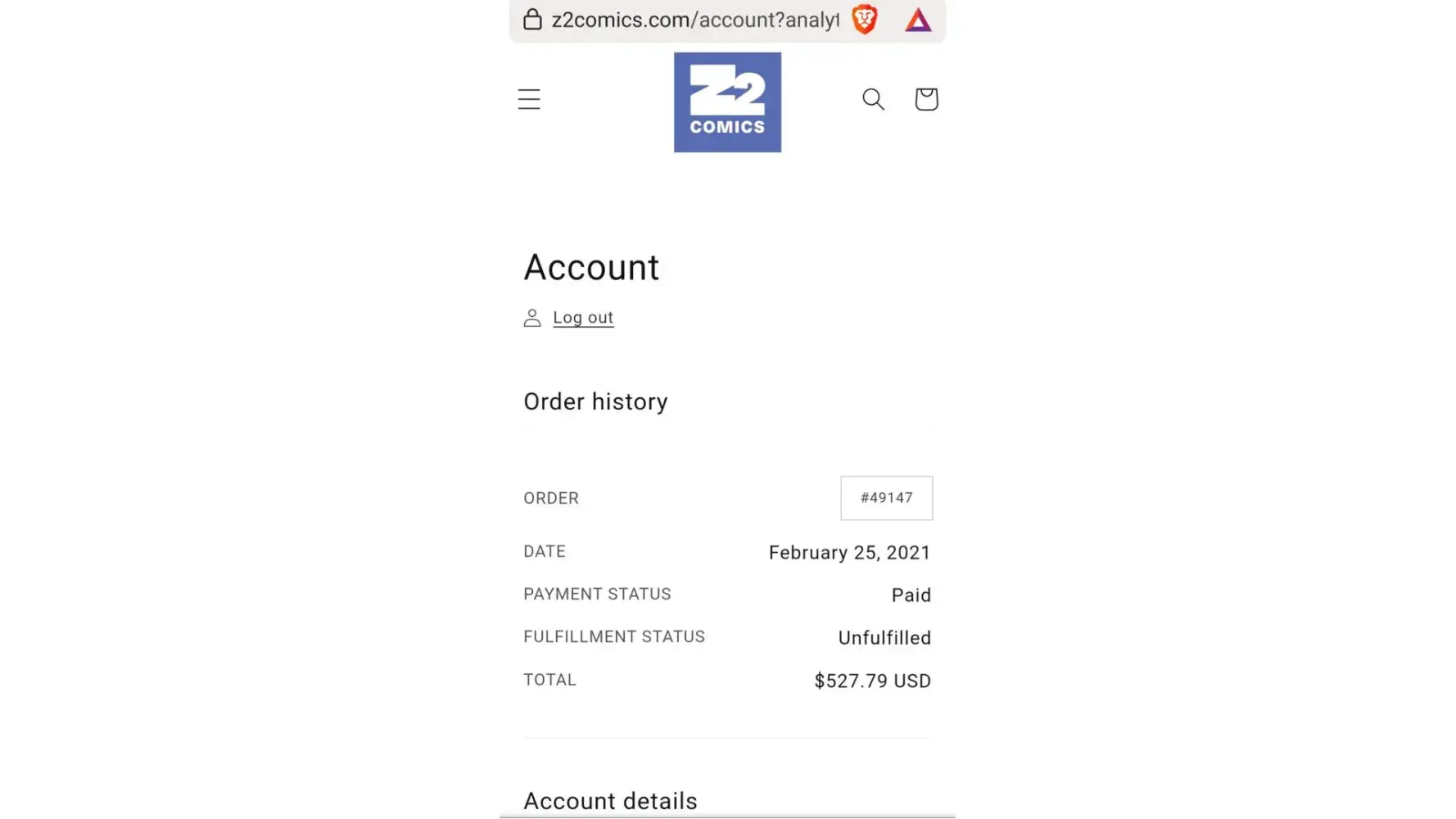Click the Account page heading

point(591,268)
